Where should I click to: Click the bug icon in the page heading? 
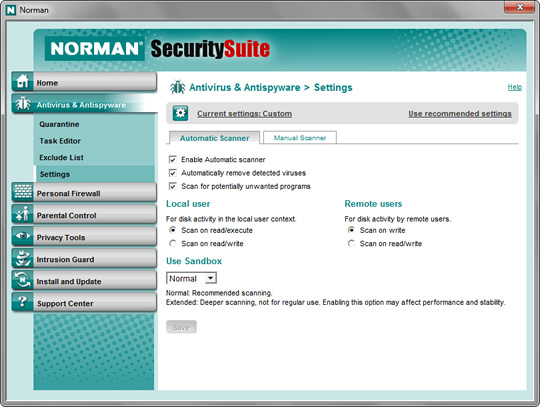tap(178, 87)
